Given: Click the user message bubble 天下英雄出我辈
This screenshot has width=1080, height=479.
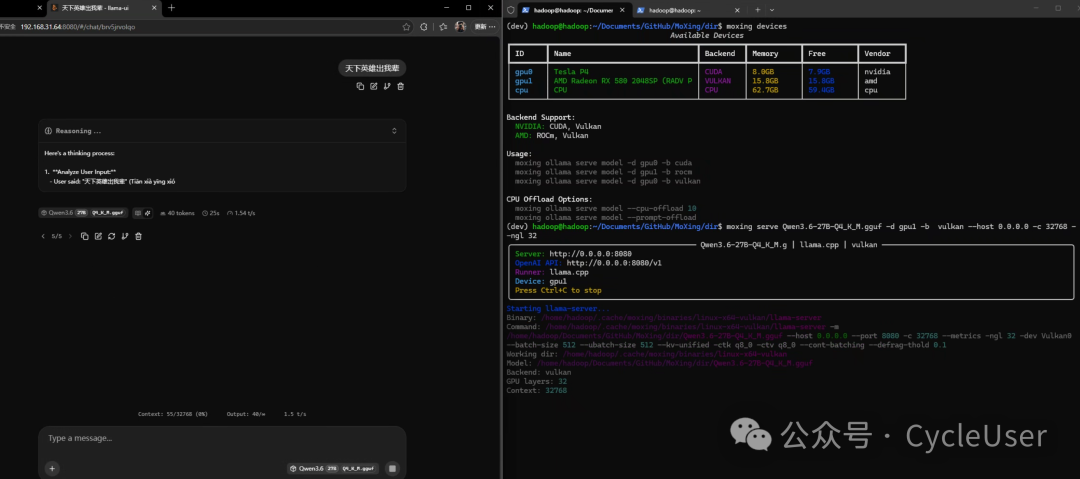Looking at the screenshot, I should pos(372,68).
